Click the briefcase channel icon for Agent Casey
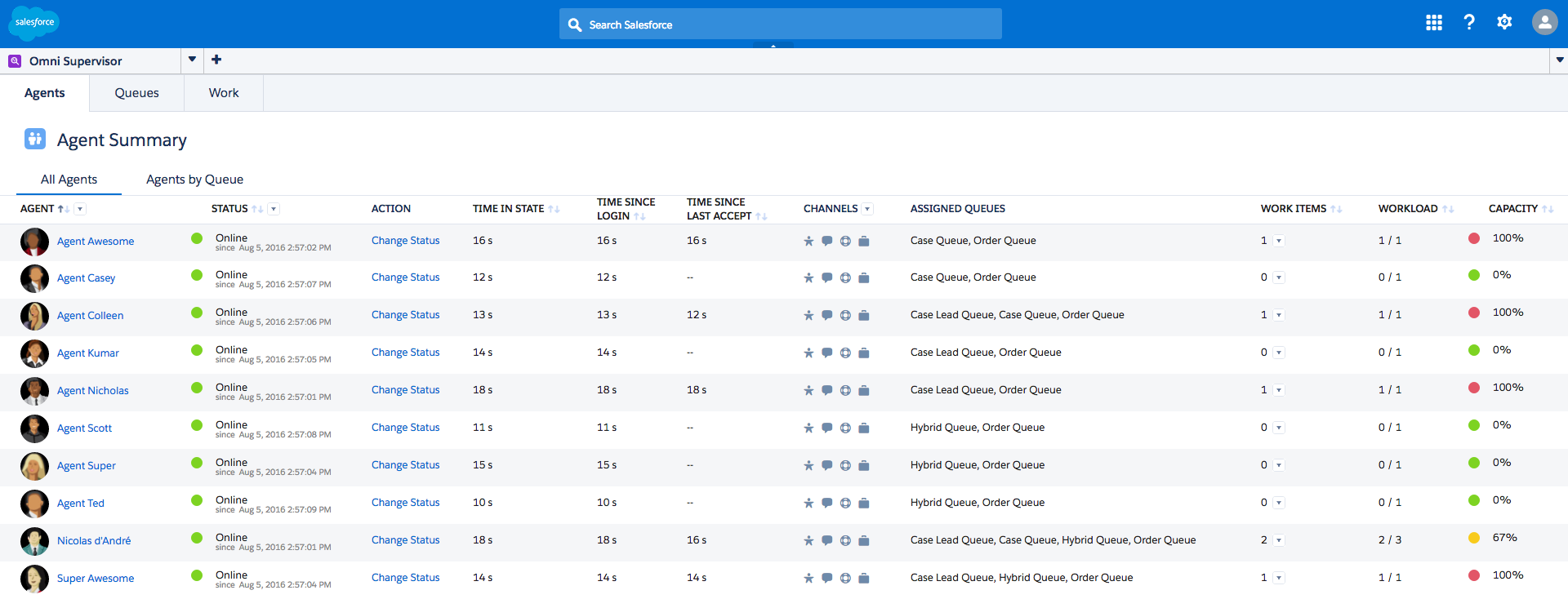Image resolution: width=1568 pixels, height=608 pixels. [x=864, y=278]
